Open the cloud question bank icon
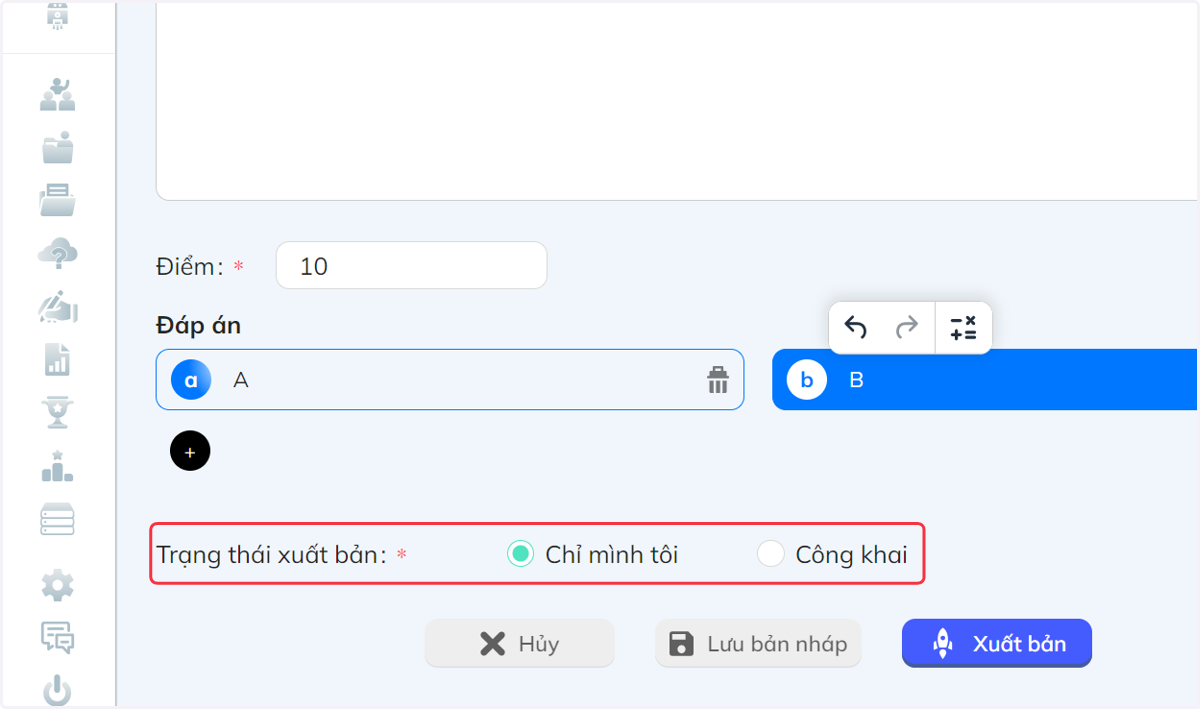Image resolution: width=1200 pixels, height=709 pixels. pyautogui.click(x=58, y=254)
